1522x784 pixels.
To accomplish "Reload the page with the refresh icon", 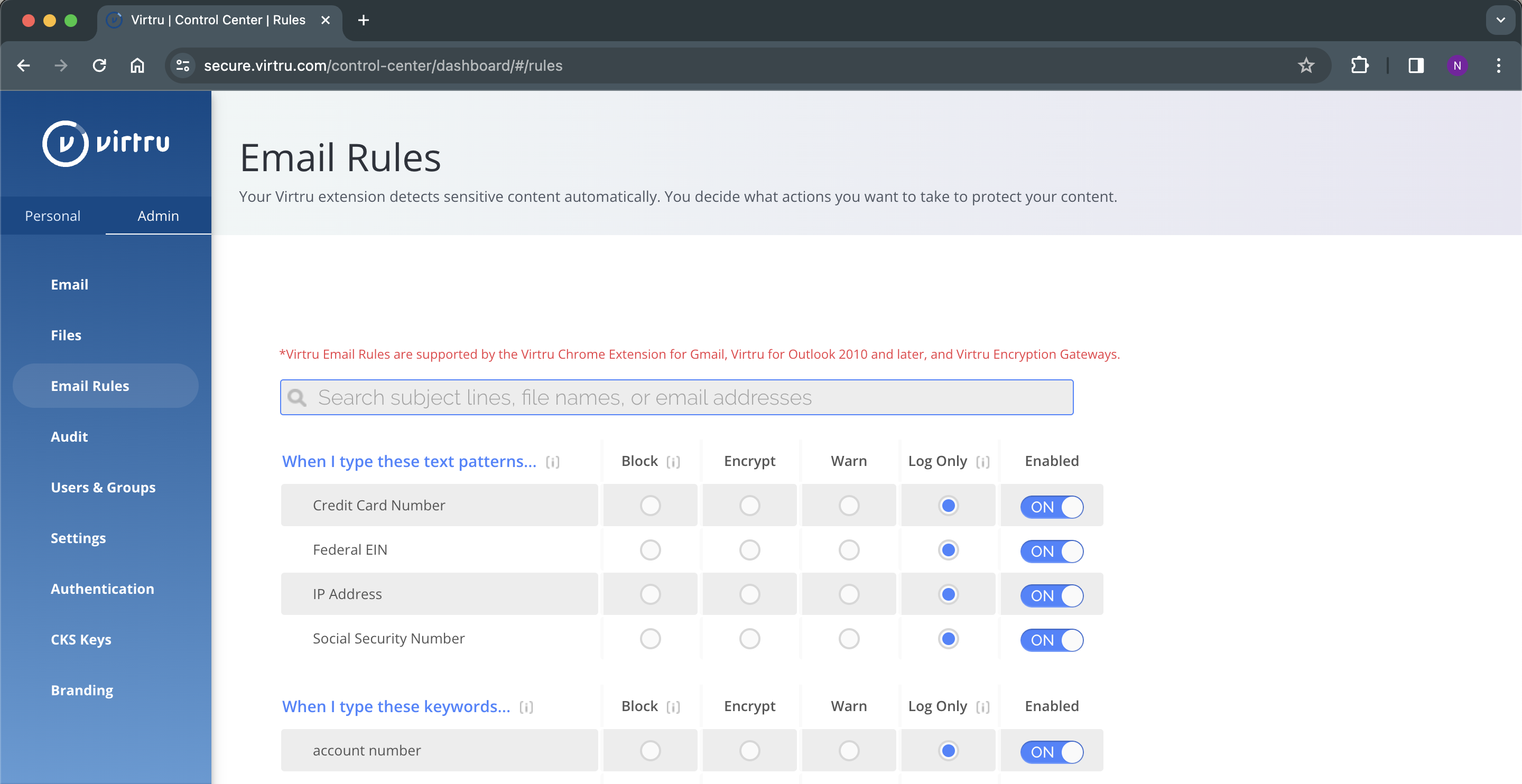I will (99, 66).
